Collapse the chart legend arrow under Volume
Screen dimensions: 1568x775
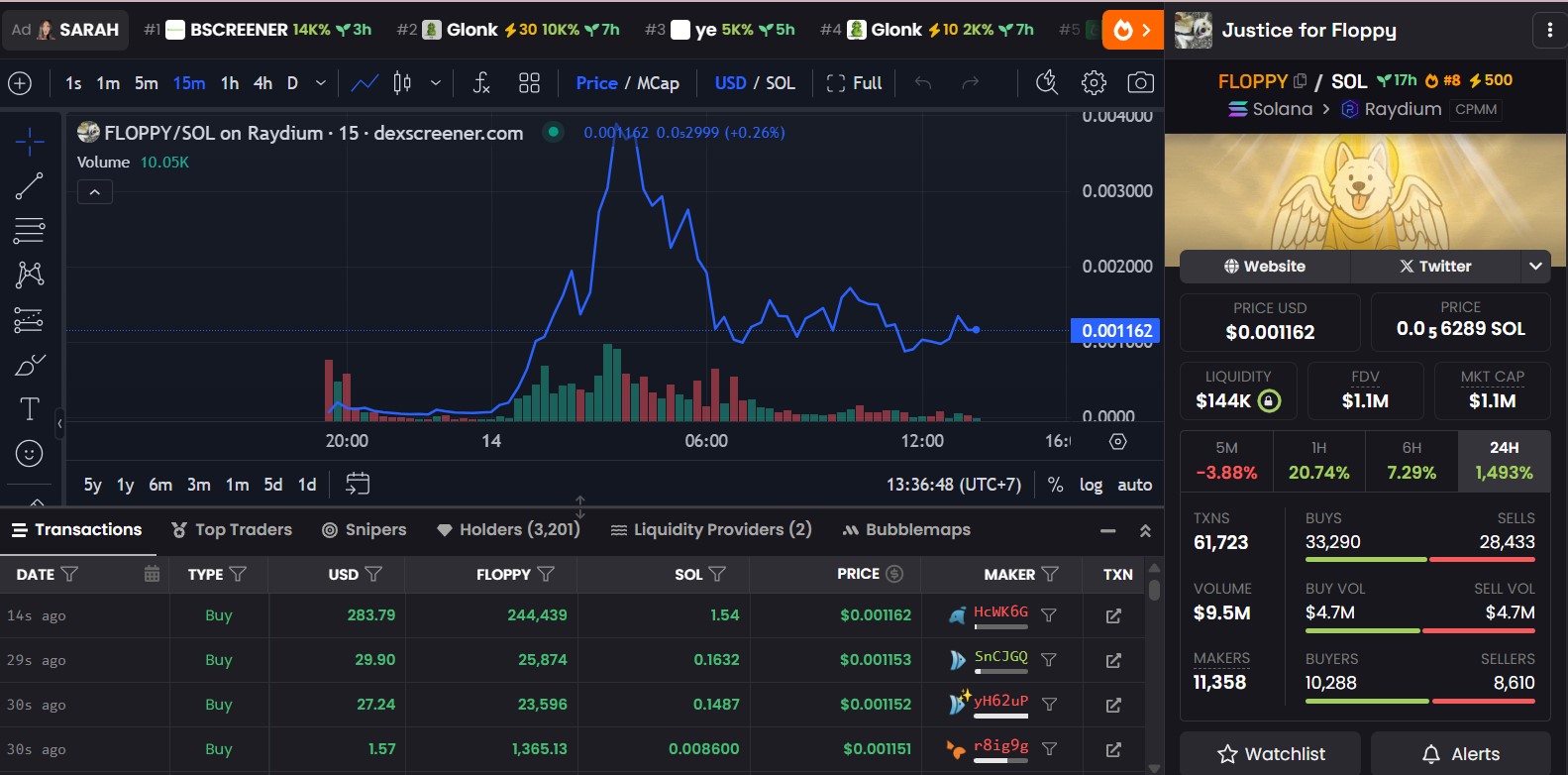point(95,192)
